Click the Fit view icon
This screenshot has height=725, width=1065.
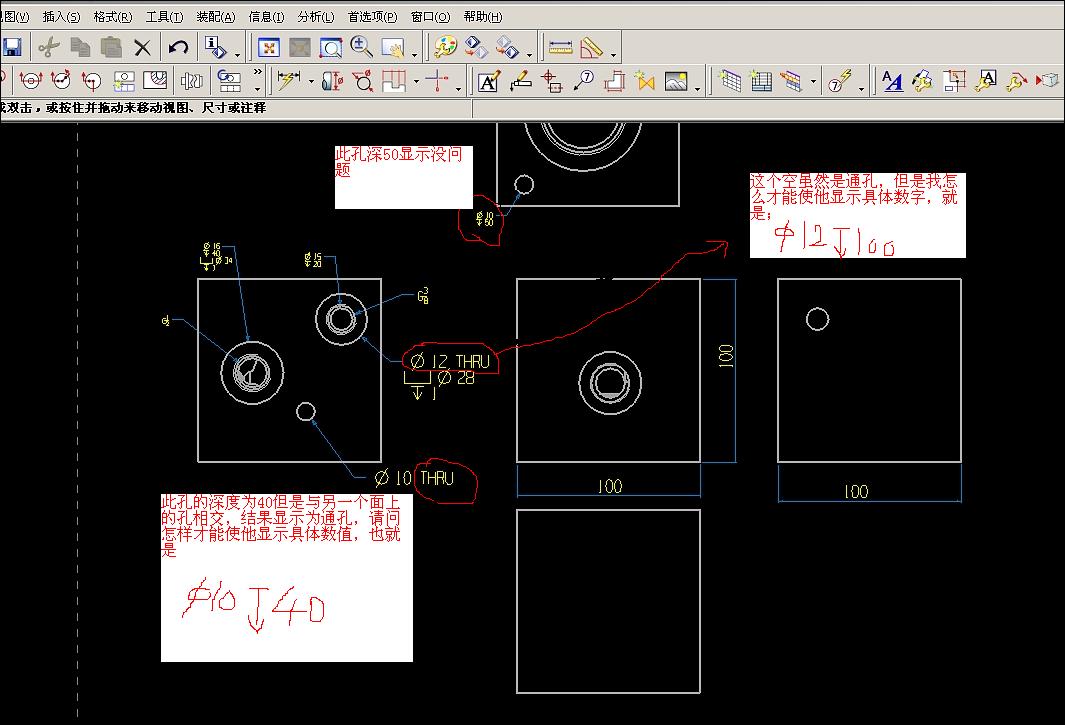(x=269, y=48)
